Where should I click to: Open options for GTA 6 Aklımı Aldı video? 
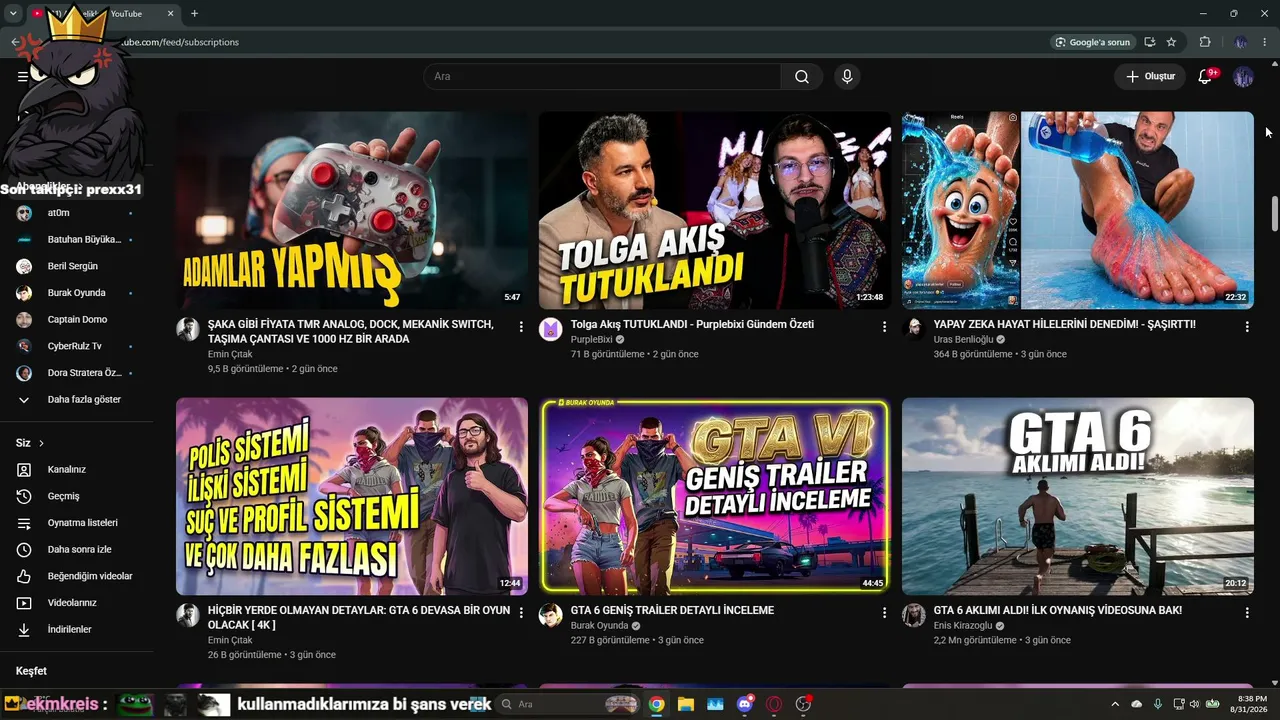1247,612
